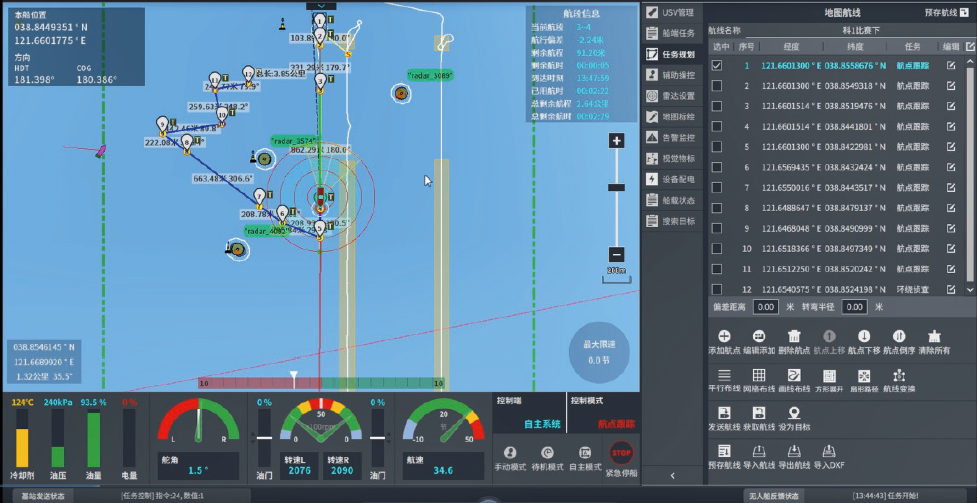977x503 pixels.
Task: Move waypoint down with 航点下移
Action: coord(864,337)
